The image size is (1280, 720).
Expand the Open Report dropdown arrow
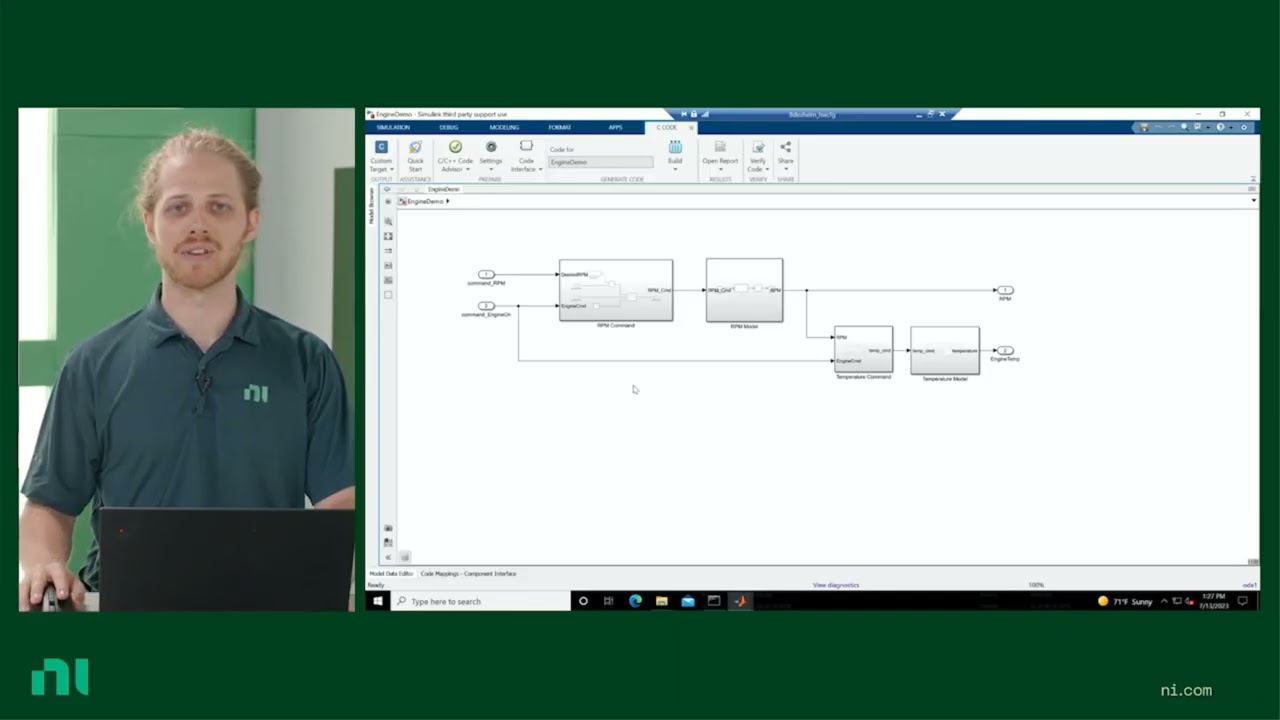tap(720, 169)
